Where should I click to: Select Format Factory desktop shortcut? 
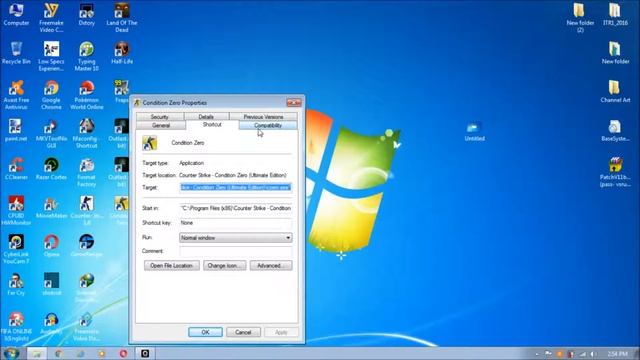point(87,172)
